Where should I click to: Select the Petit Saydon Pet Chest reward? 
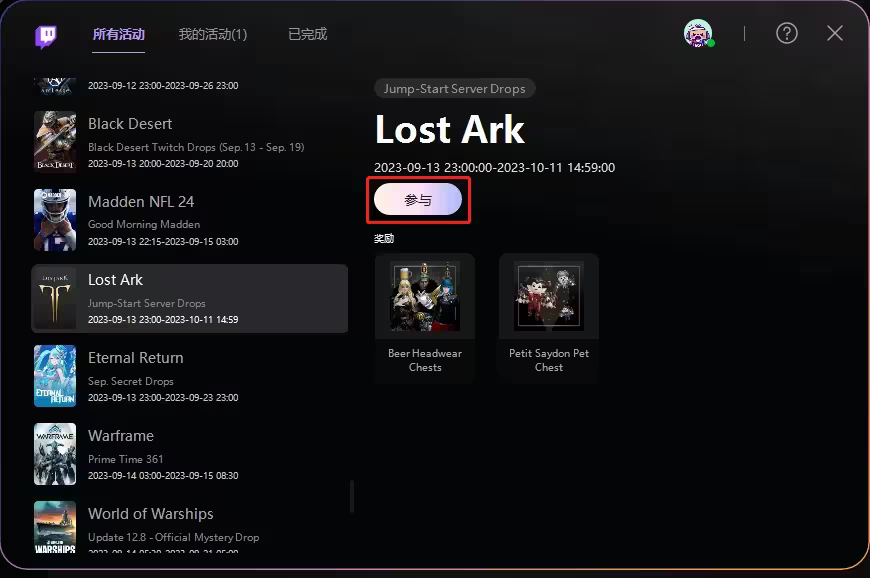tap(549, 317)
